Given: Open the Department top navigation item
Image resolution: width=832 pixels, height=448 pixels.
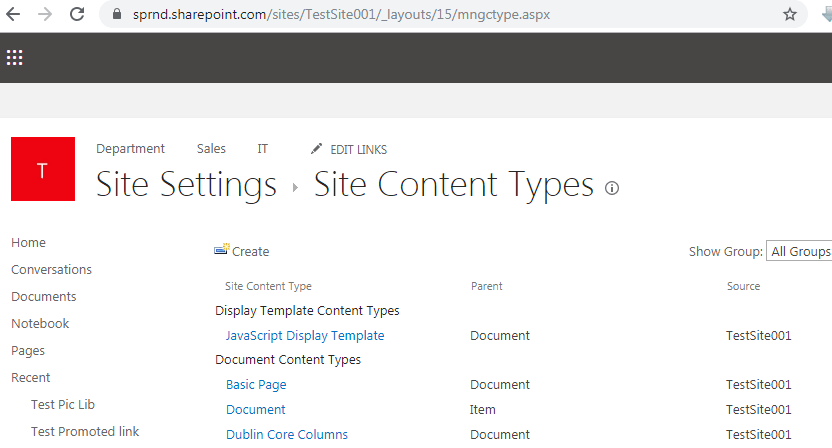Looking at the screenshot, I should [131, 149].
